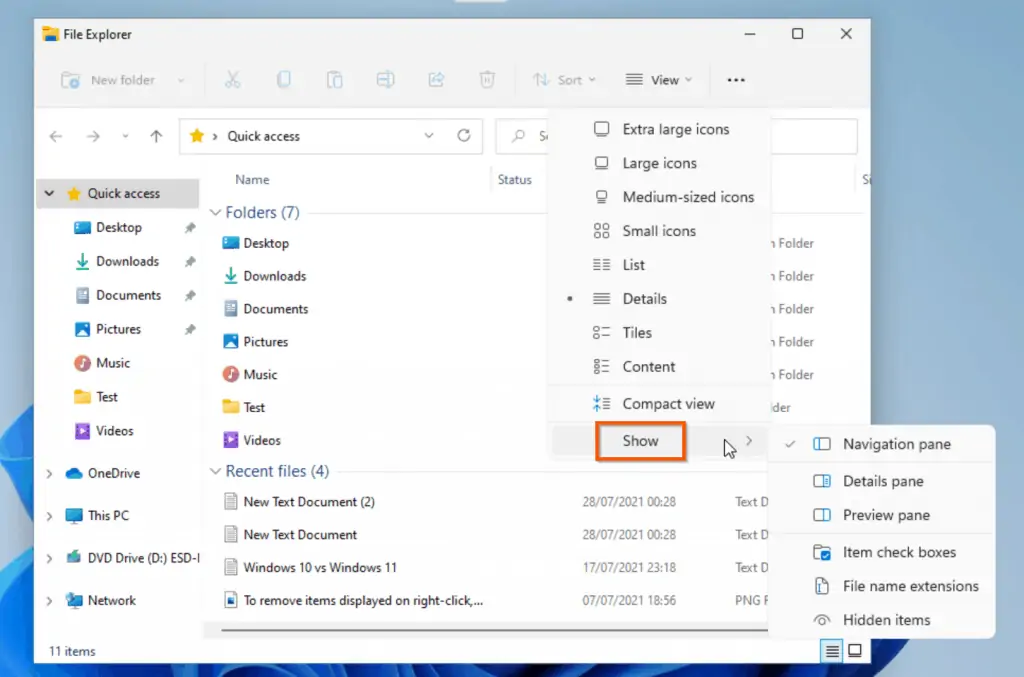
Task: Refresh the Quick access location
Action: 464,135
